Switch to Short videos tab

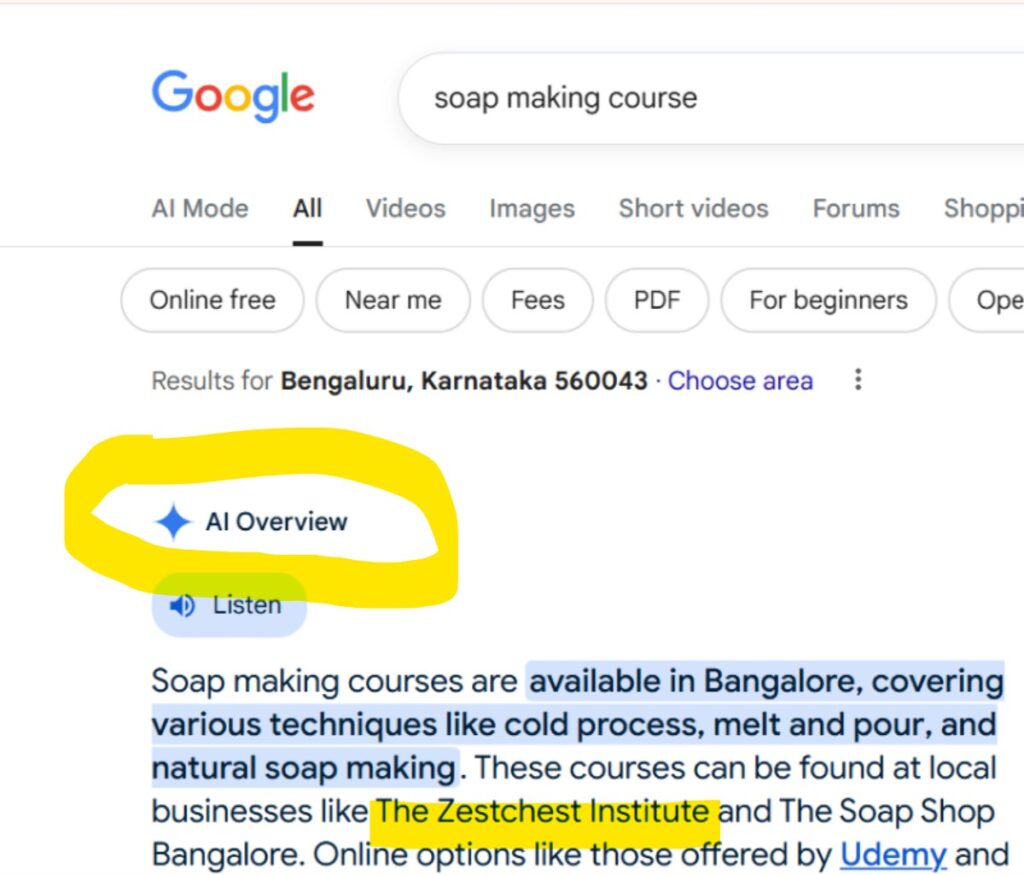pos(693,208)
